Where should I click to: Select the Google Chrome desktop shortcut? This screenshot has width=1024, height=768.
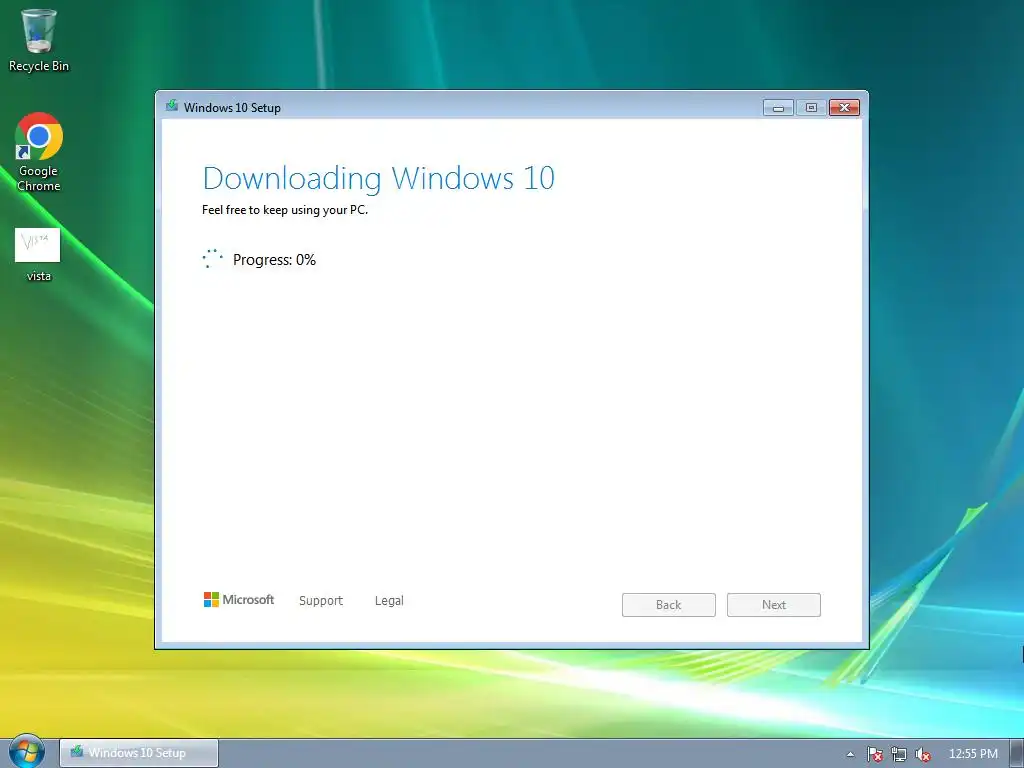pyautogui.click(x=39, y=152)
